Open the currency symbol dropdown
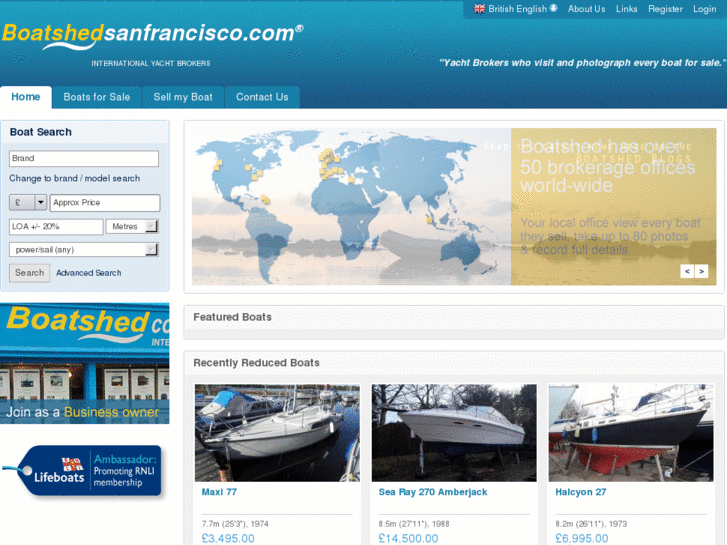Image resolution: width=727 pixels, height=545 pixels. (28, 202)
